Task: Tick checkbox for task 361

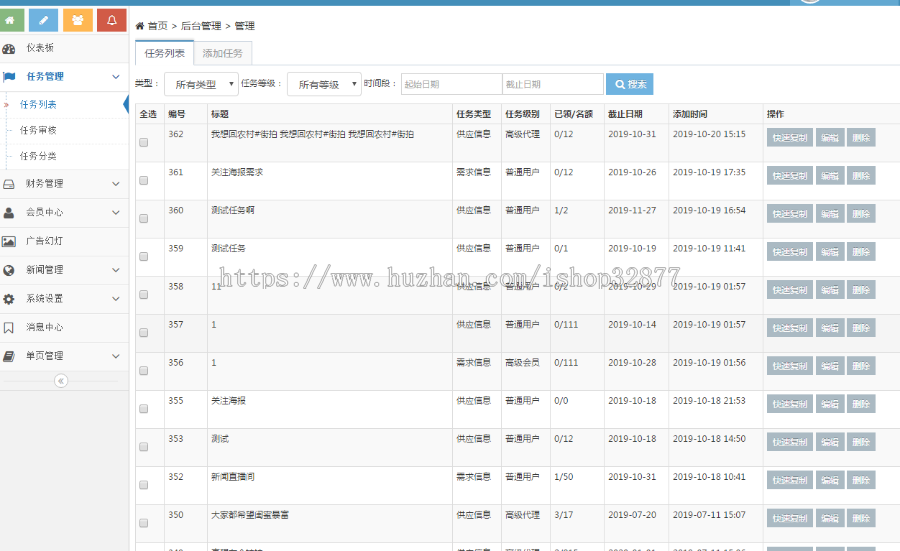Action: tap(143, 180)
